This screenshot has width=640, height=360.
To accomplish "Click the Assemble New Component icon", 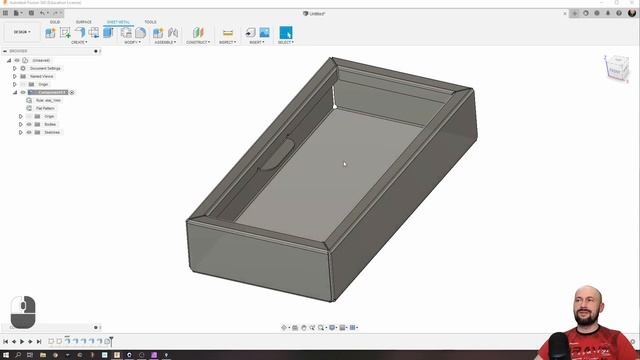I will click(158, 33).
